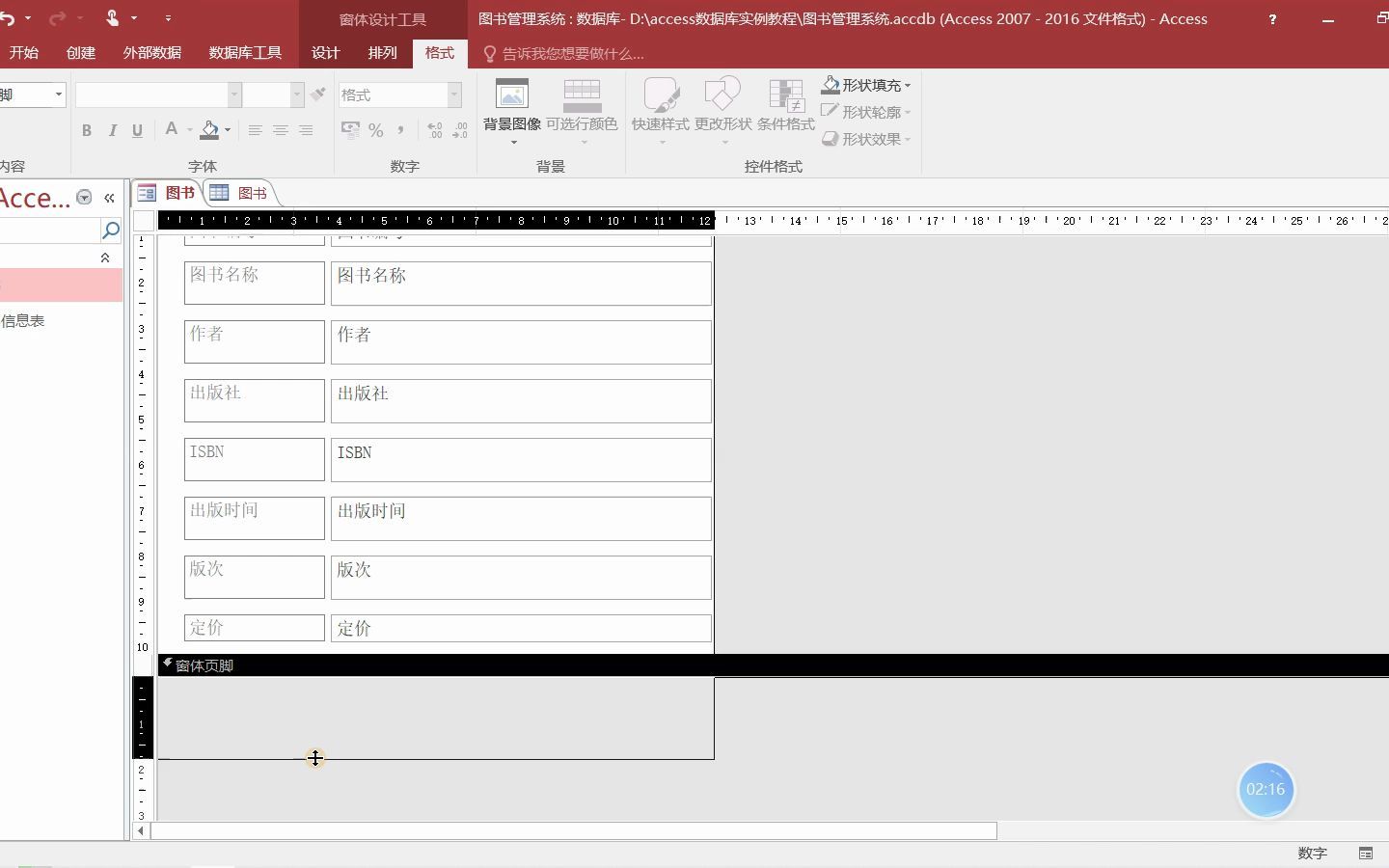Increase decimal places
The image size is (1389, 868).
coord(435,130)
